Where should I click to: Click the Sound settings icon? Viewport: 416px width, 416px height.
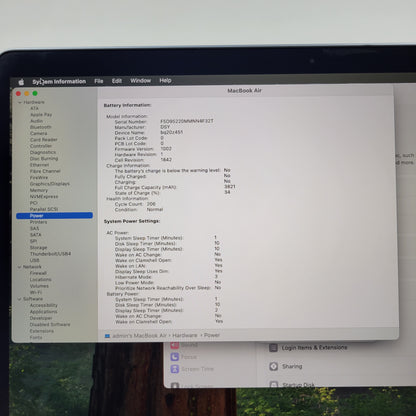pos(175,345)
